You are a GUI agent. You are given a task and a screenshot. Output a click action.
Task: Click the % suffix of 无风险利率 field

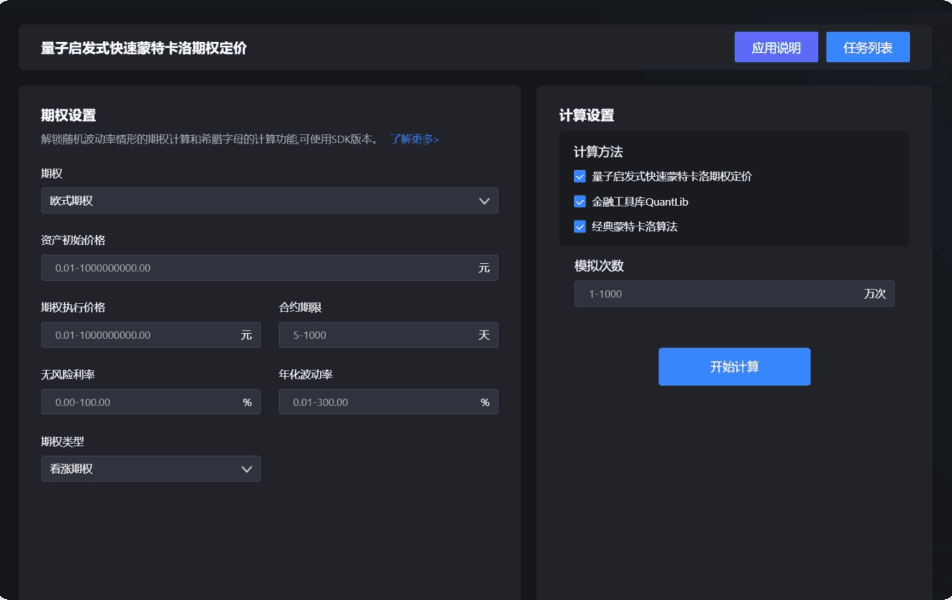click(247, 403)
